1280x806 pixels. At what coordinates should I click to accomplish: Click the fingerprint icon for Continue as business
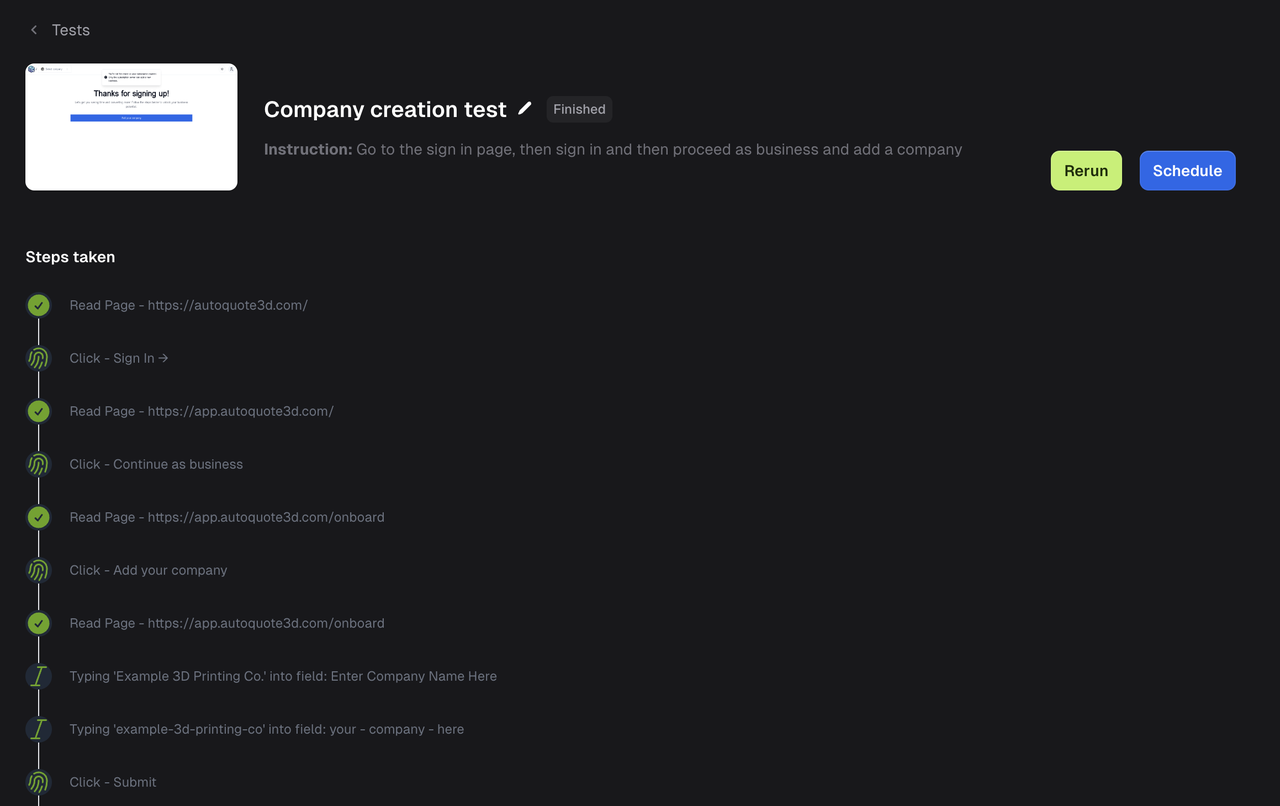click(38, 464)
